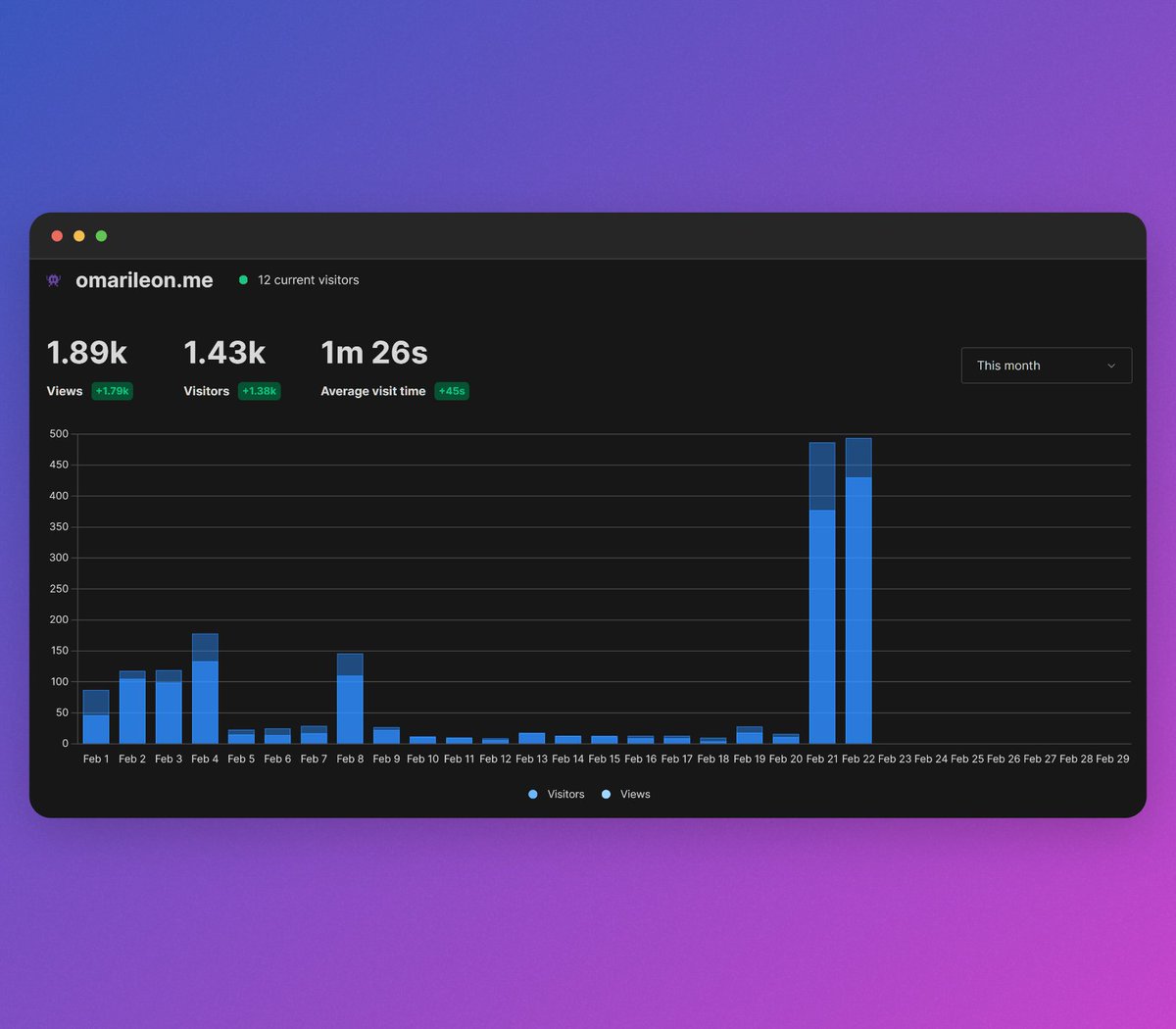Click the Feb 9 bar in the chart

pyautogui.click(x=386, y=735)
